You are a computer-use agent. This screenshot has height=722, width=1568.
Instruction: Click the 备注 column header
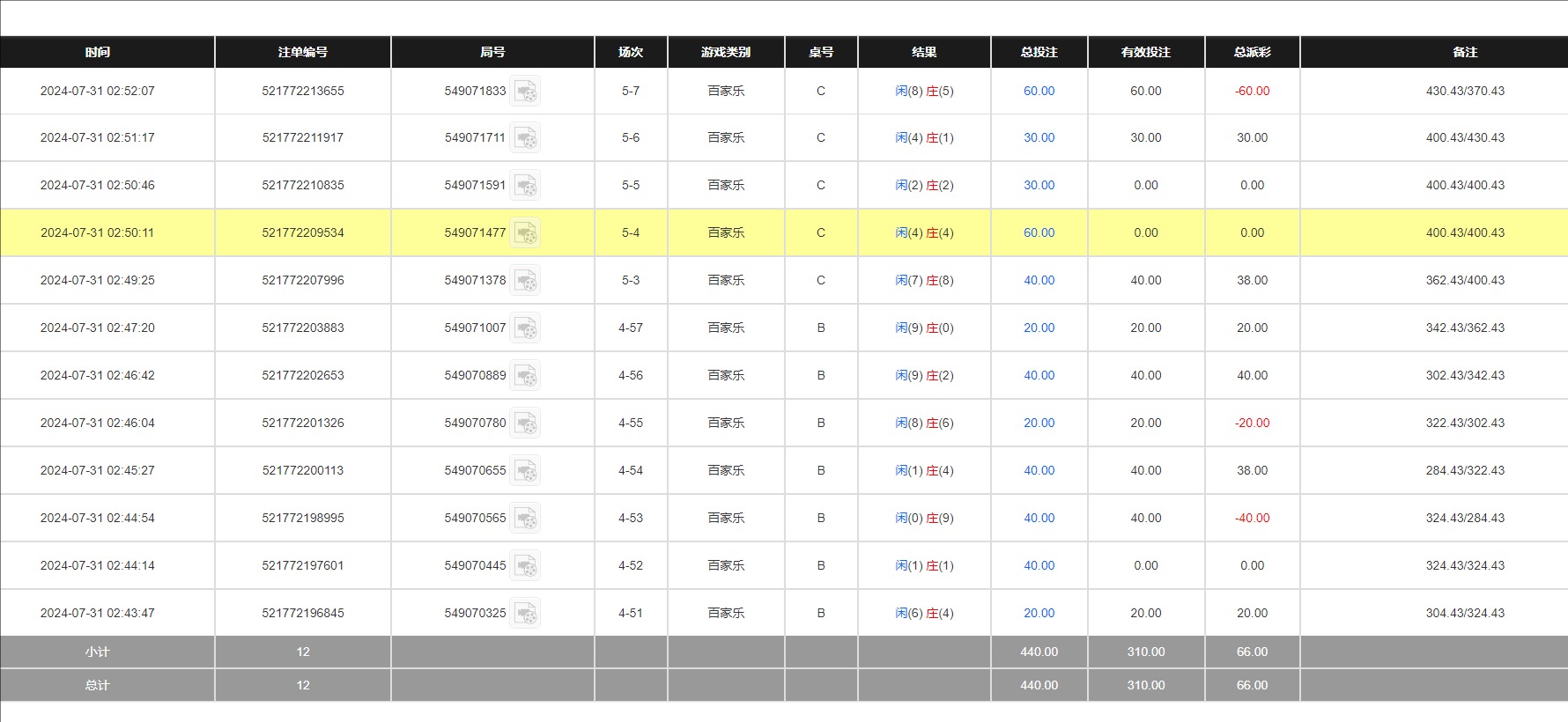tap(1465, 52)
